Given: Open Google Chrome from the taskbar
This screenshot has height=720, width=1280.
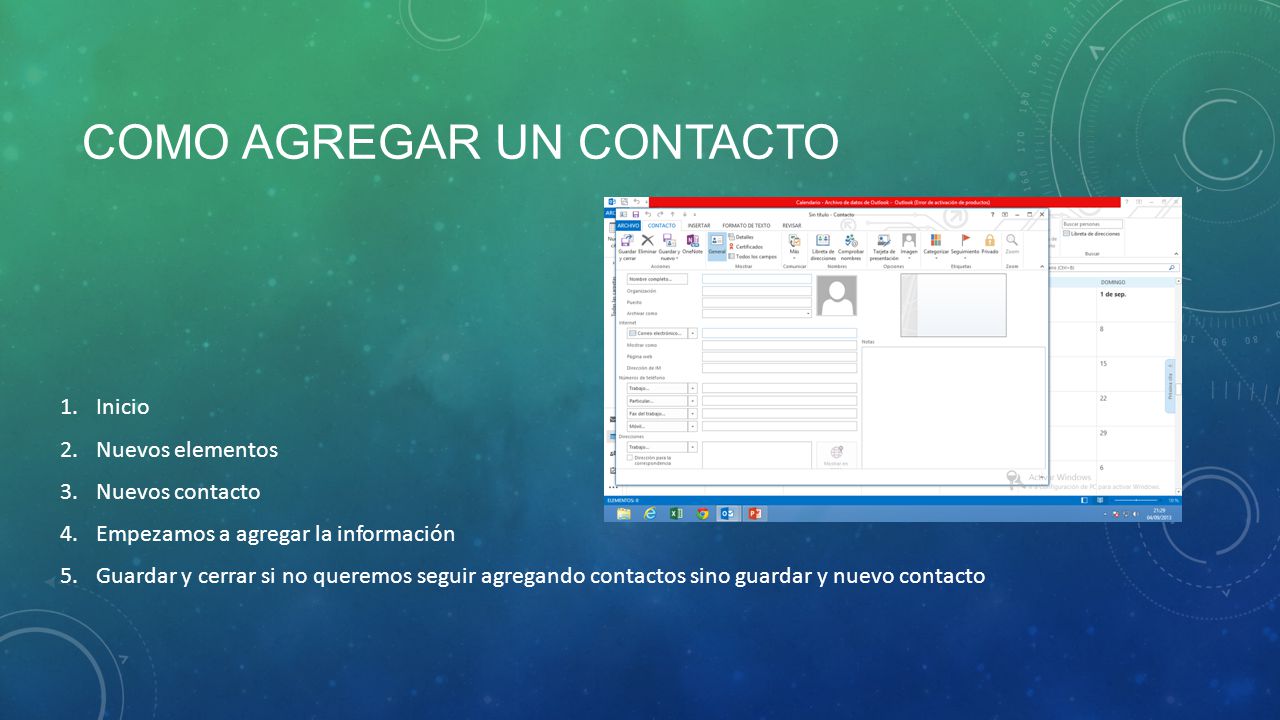Looking at the screenshot, I should coord(703,514).
